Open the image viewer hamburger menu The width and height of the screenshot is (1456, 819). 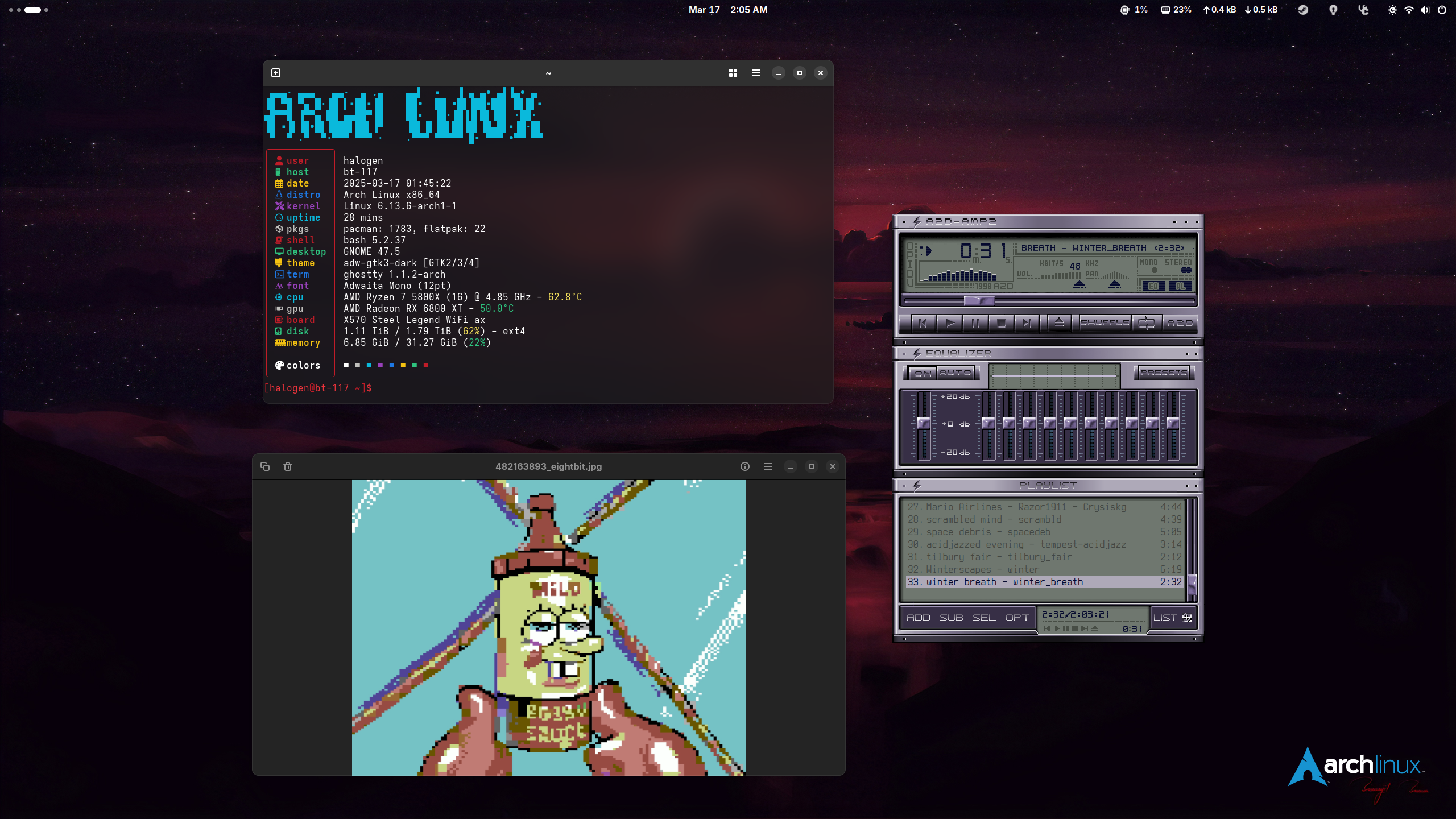pyautogui.click(x=768, y=466)
